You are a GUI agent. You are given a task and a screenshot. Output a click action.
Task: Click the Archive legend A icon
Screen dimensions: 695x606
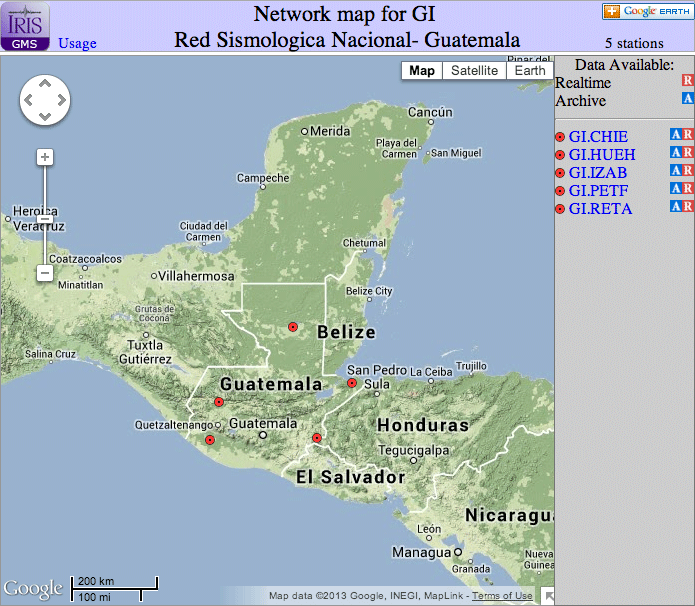[687, 98]
